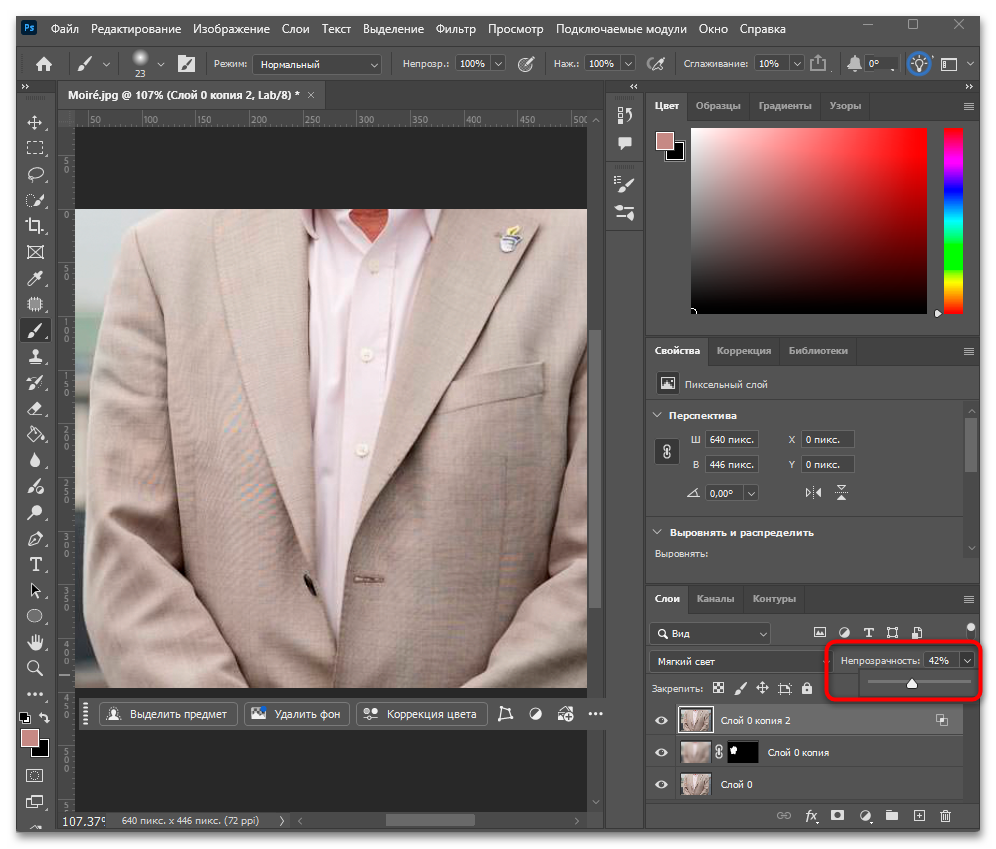The height and width of the screenshot is (849, 996).
Task: Select the Eraser tool
Action: tap(35, 408)
